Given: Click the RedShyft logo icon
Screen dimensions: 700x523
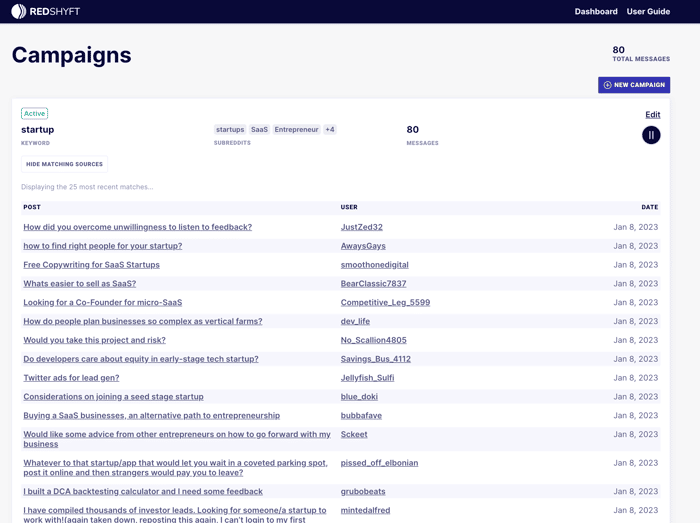Looking at the screenshot, I should tap(19, 11).
